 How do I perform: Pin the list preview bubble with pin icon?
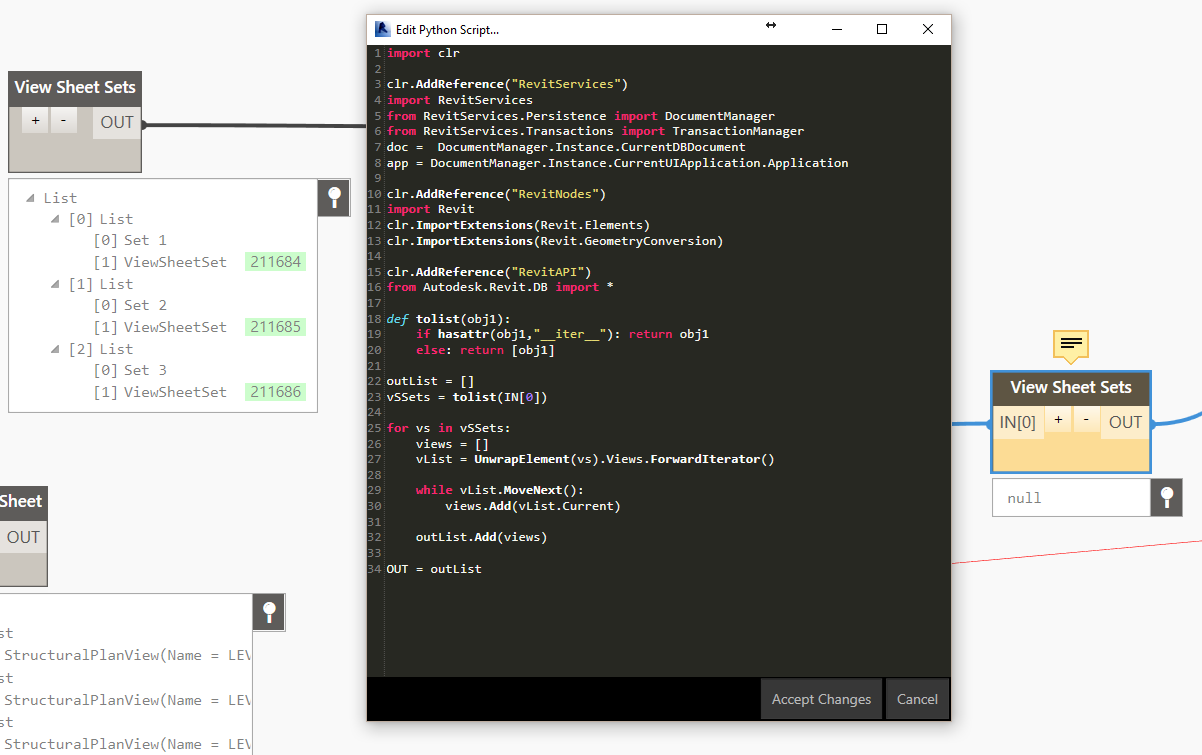click(334, 198)
